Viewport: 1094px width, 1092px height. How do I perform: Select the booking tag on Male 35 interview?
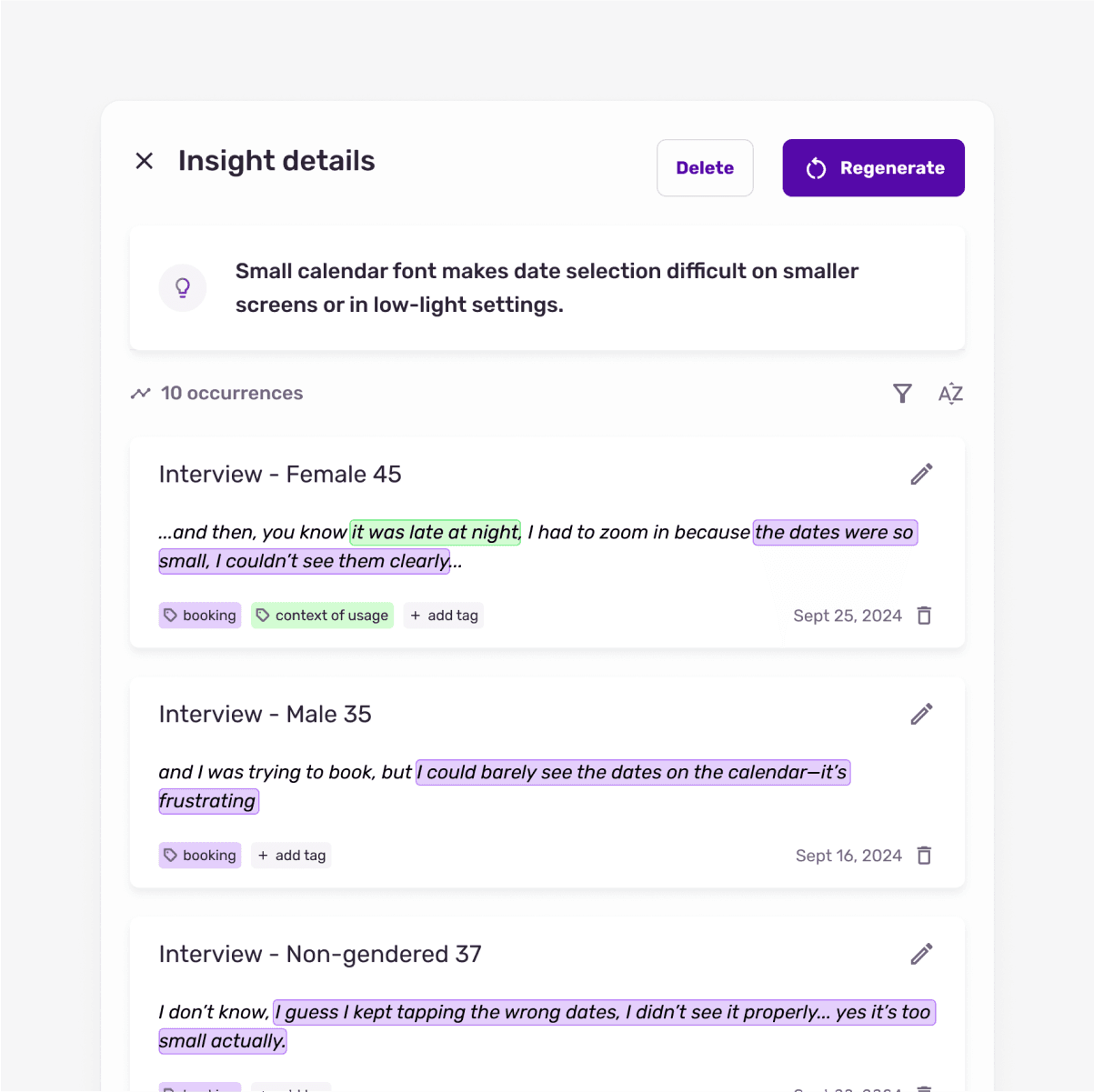click(x=199, y=855)
